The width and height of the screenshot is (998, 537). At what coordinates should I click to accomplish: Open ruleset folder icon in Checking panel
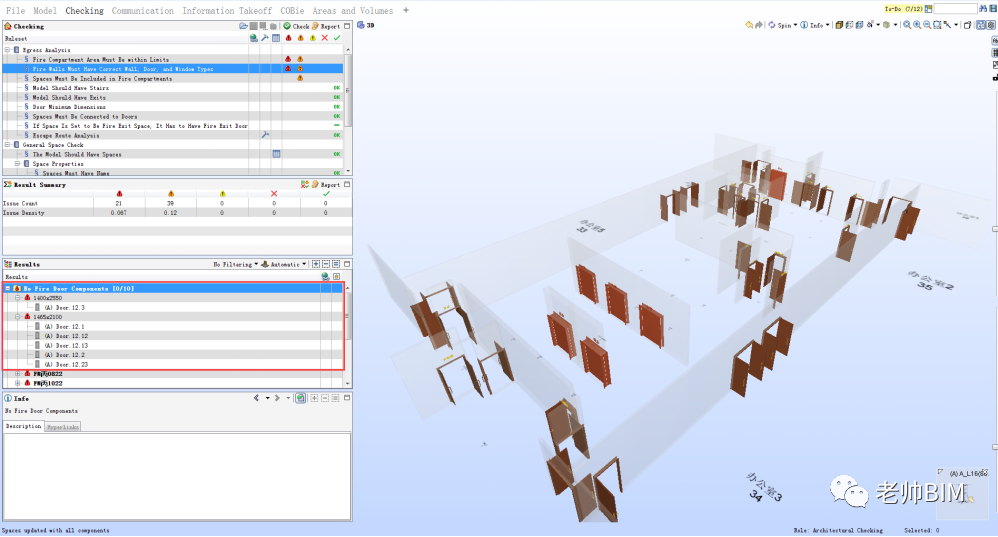pos(243,26)
